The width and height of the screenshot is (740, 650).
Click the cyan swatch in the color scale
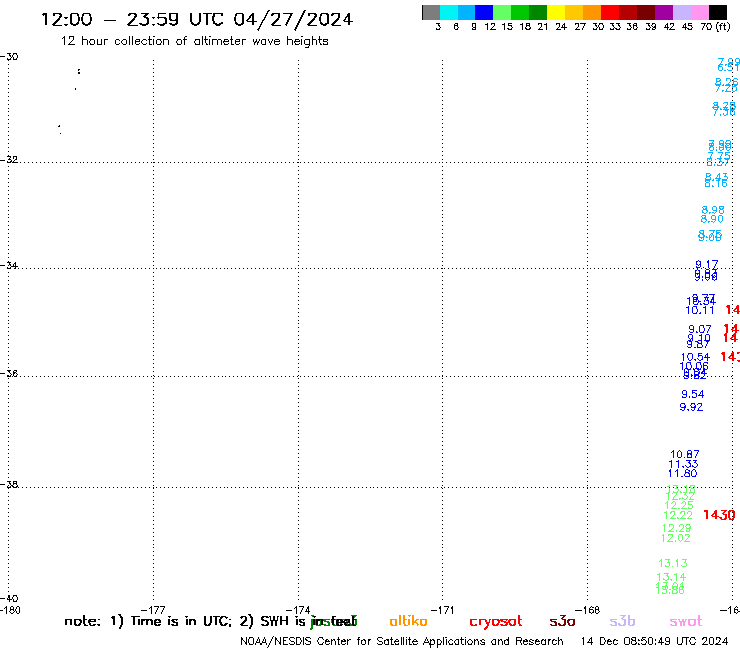(x=449, y=12)
